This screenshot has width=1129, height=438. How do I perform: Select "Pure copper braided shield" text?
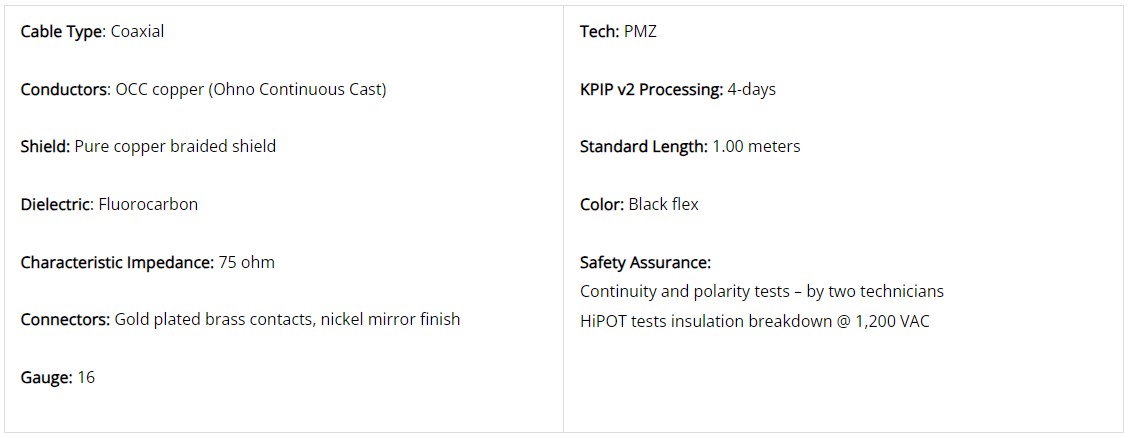point(175,146)
